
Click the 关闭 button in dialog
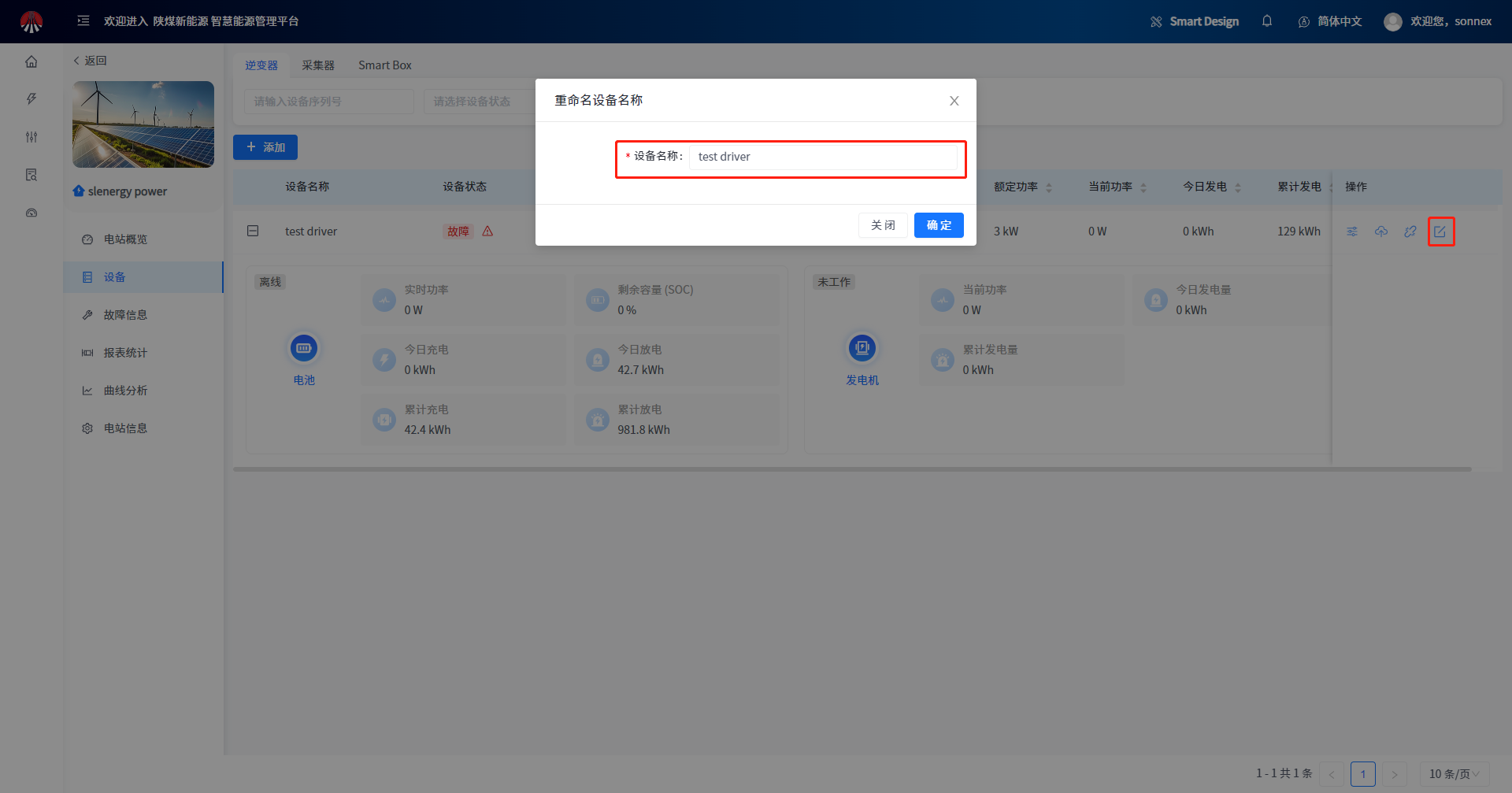point(883,225)
